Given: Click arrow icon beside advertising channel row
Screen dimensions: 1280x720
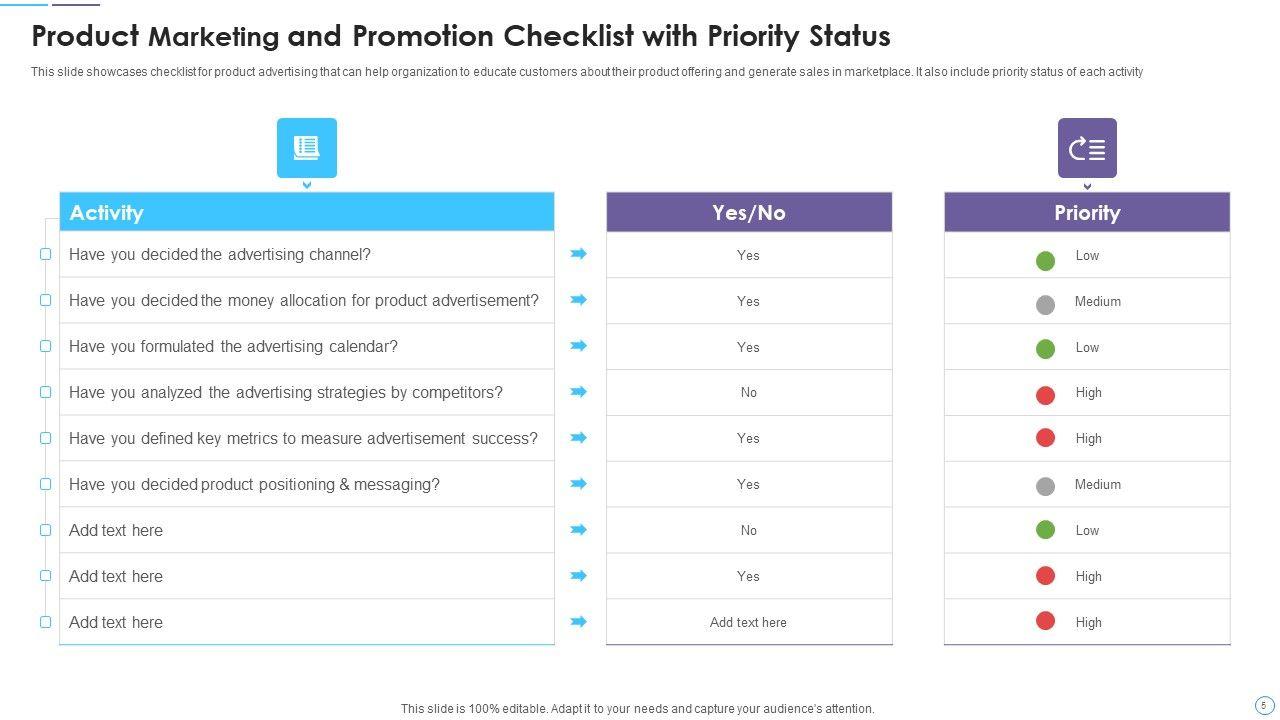Looking at the screenshot, I should [x=578, y=254].
